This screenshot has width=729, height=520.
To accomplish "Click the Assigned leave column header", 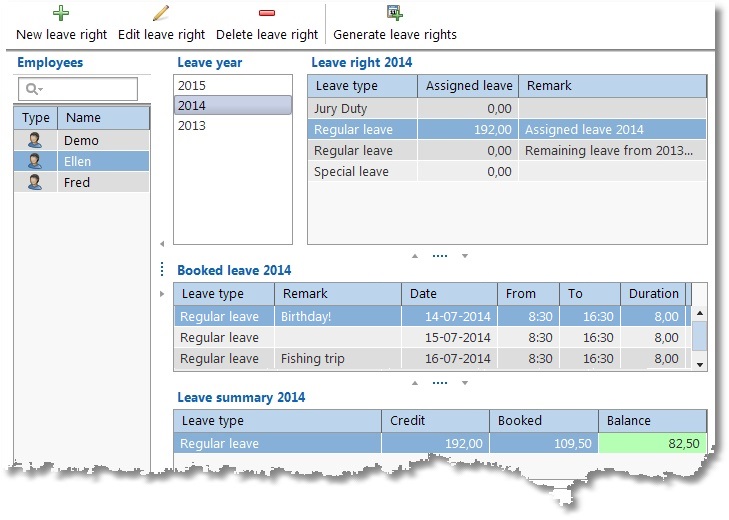I will pyautogui.click(x=468, y=86).
